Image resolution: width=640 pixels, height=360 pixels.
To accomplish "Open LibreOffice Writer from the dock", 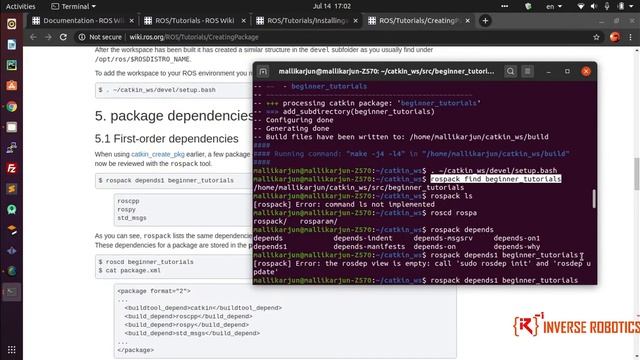I will 11,44.
